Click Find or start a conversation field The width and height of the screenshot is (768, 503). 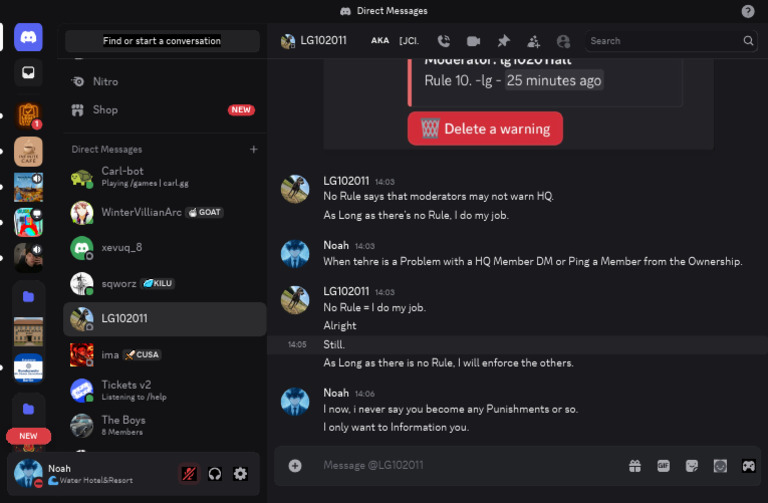tap(162, 41)
